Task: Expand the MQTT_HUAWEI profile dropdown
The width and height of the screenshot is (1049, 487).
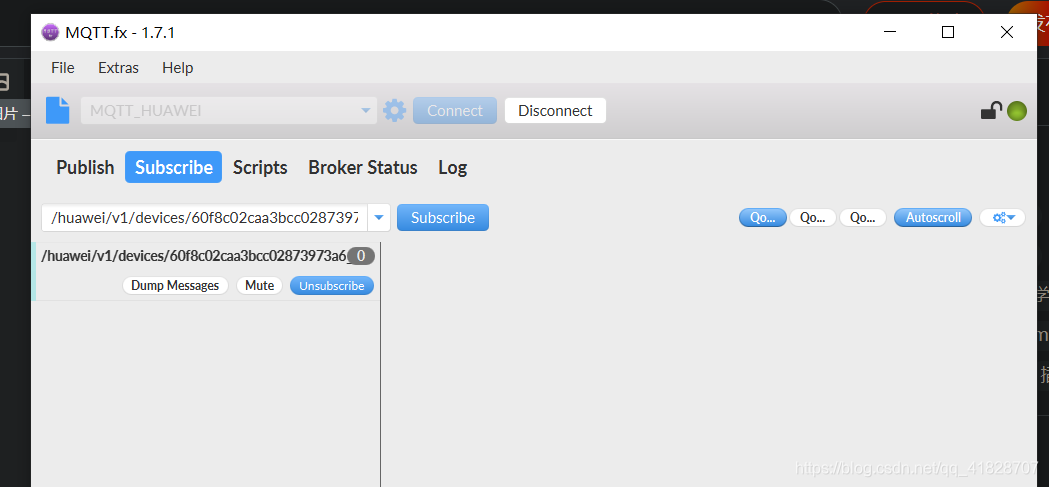Action: [365, 110]
